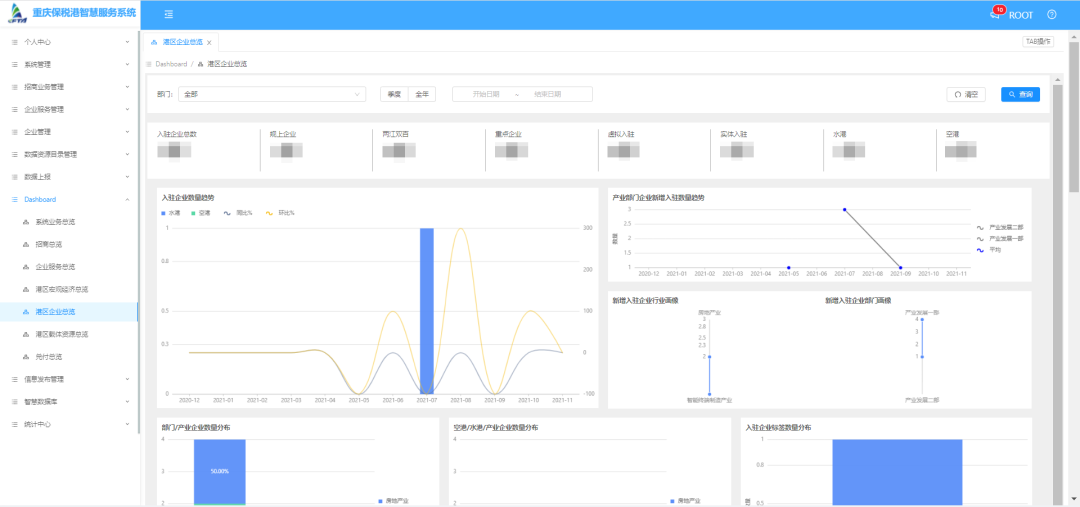This screenshot has width=1080, height=507.
Task: Open the help question mark icon
Action: (x=1052, y=14)
